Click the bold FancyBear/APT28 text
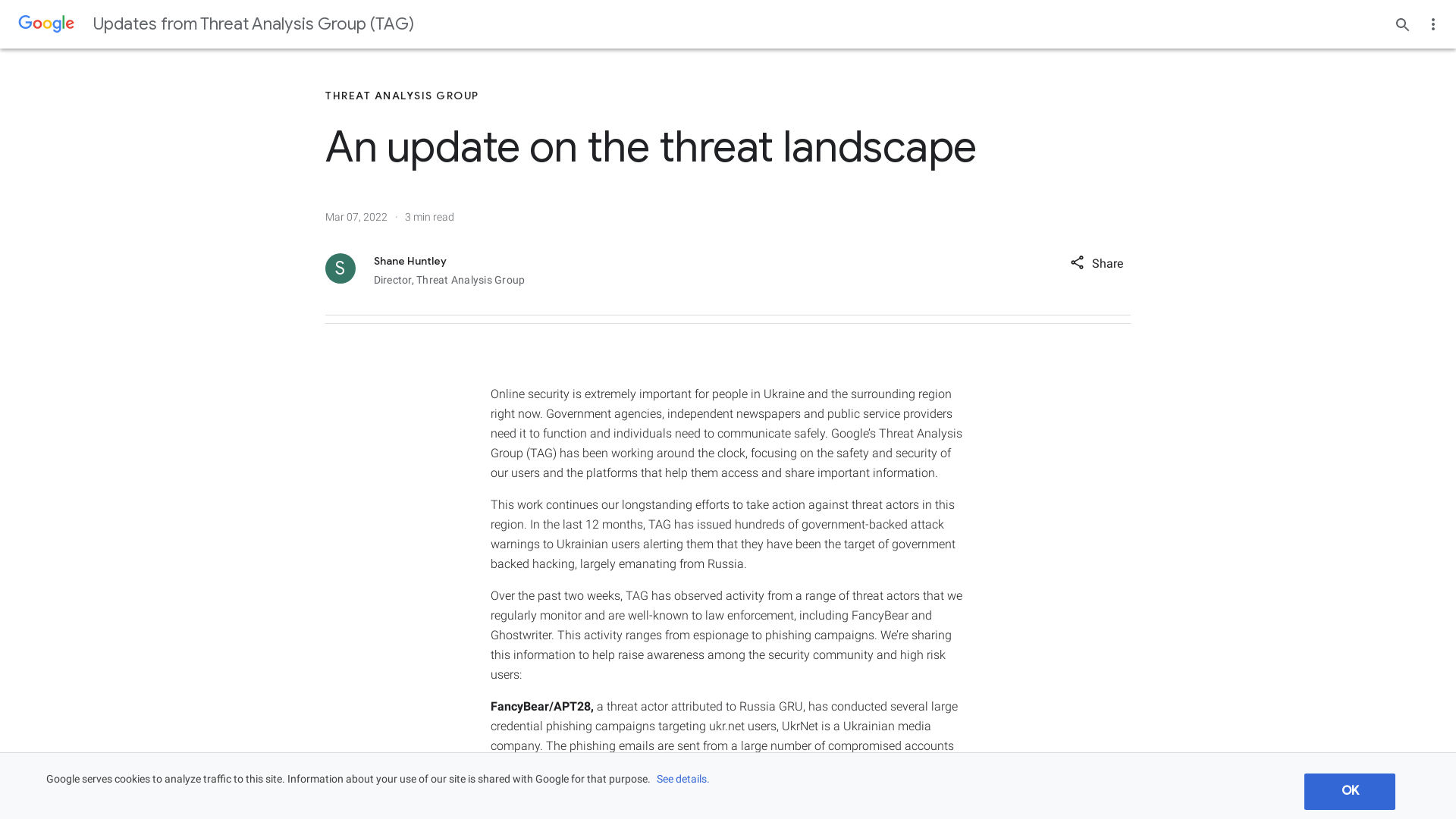The width and height of the screenshot is (1456, 819). 542,707
